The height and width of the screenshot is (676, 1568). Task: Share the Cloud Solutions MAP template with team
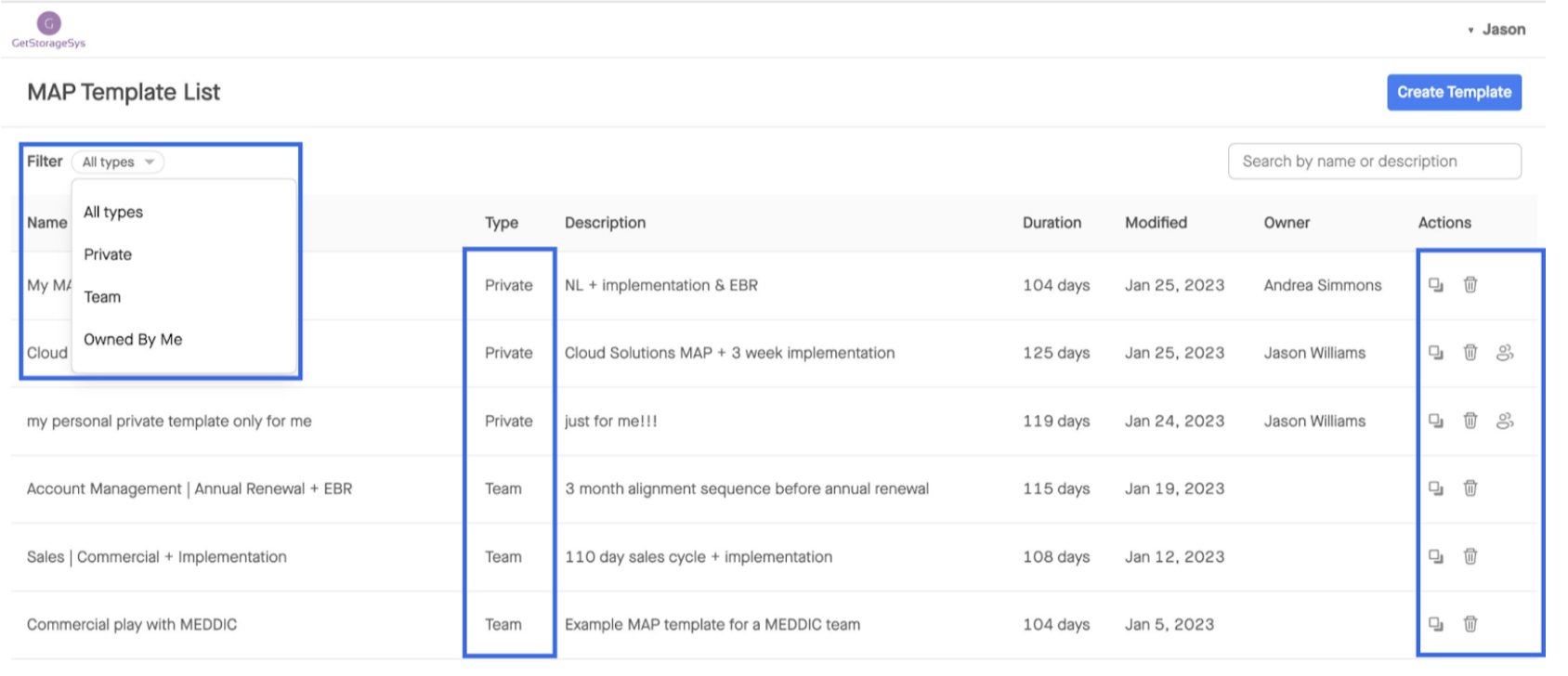click(x=1506, y=353)
